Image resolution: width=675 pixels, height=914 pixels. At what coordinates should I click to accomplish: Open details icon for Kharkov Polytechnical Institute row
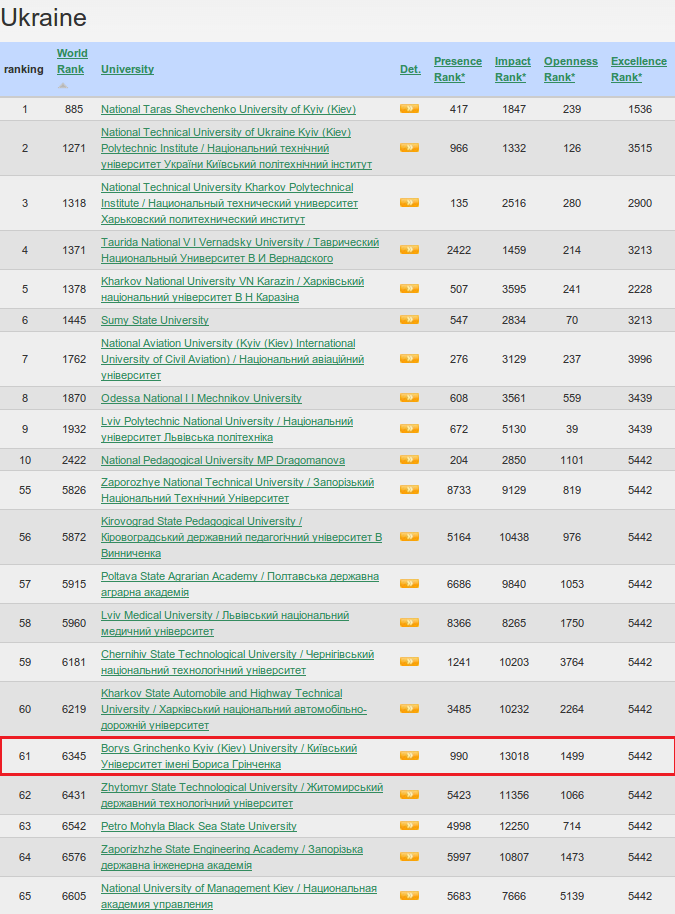pyautogui.click(x=409, y=202)
